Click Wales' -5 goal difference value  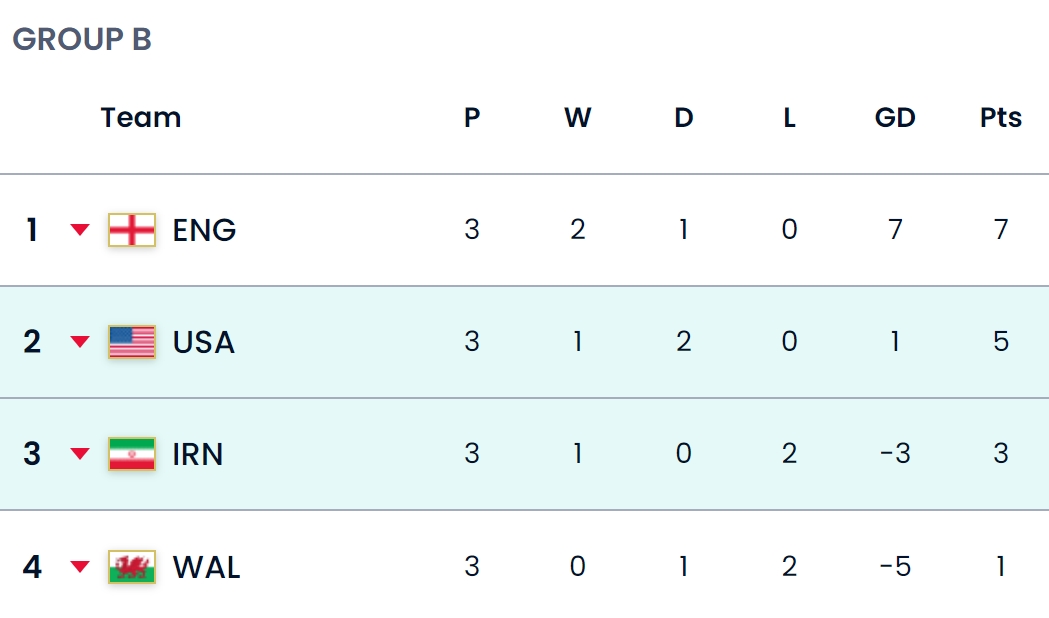click(895, 567)
